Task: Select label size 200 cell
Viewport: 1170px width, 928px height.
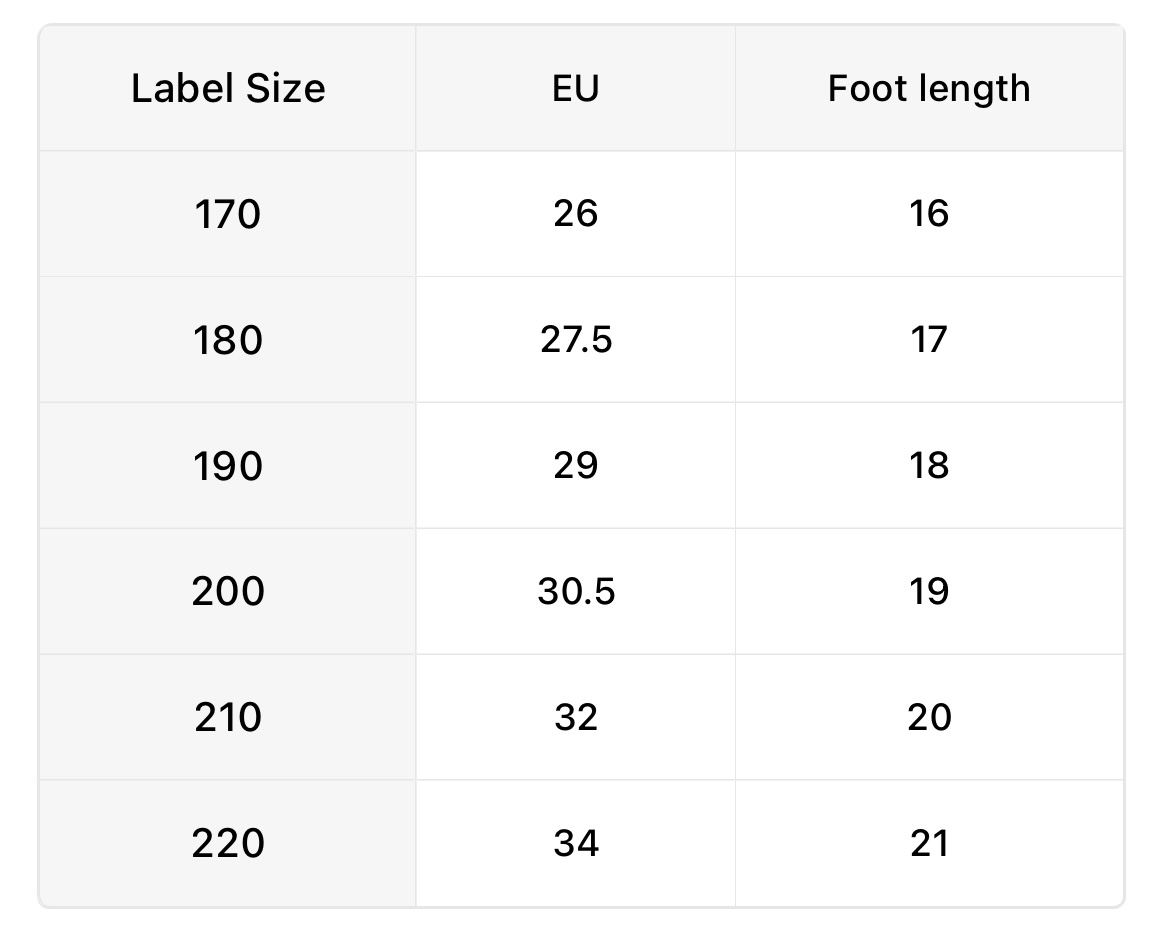Action: [228, 592]
